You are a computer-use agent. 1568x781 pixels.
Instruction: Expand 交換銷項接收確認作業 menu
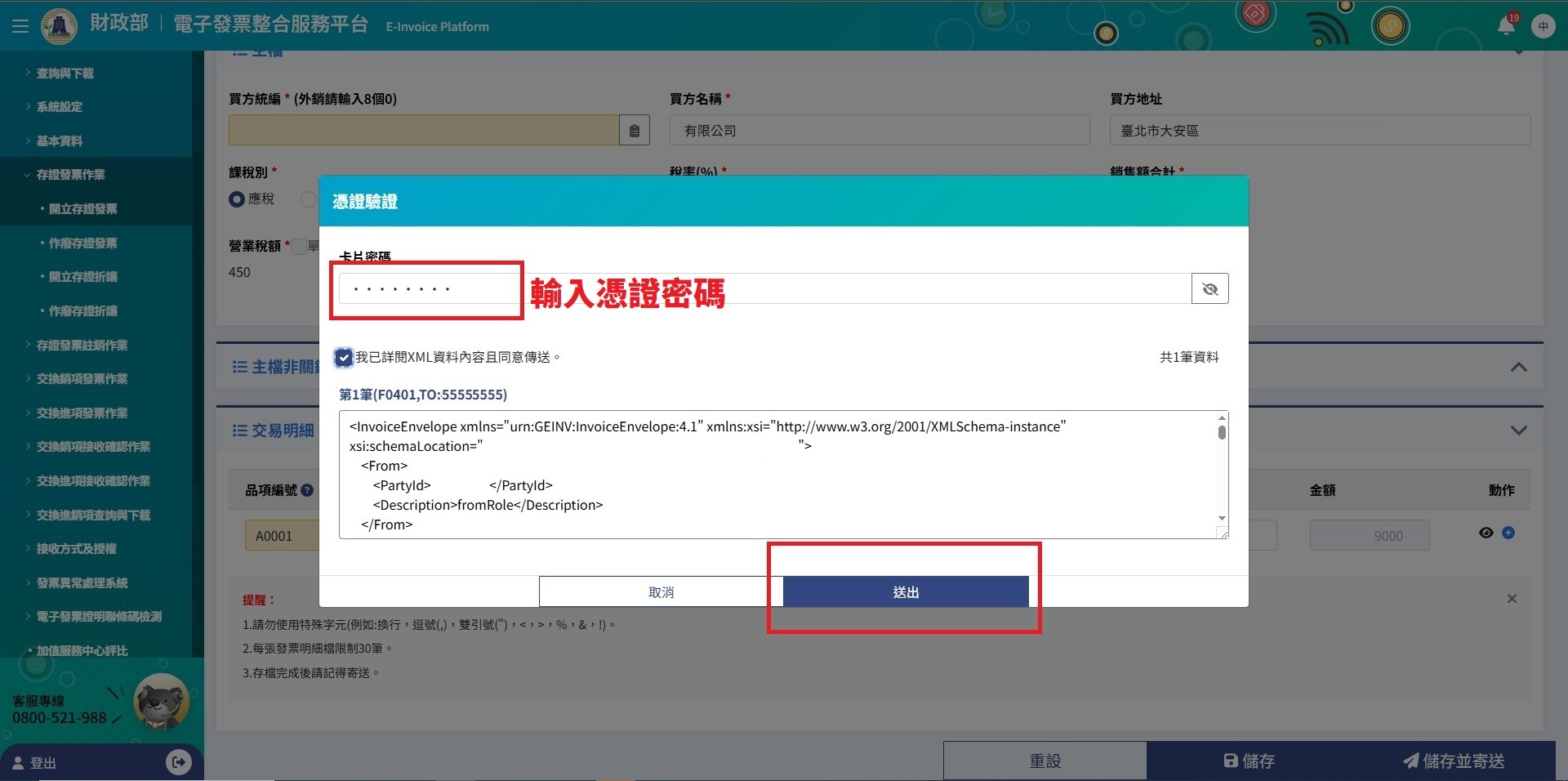tap(93, 447)
